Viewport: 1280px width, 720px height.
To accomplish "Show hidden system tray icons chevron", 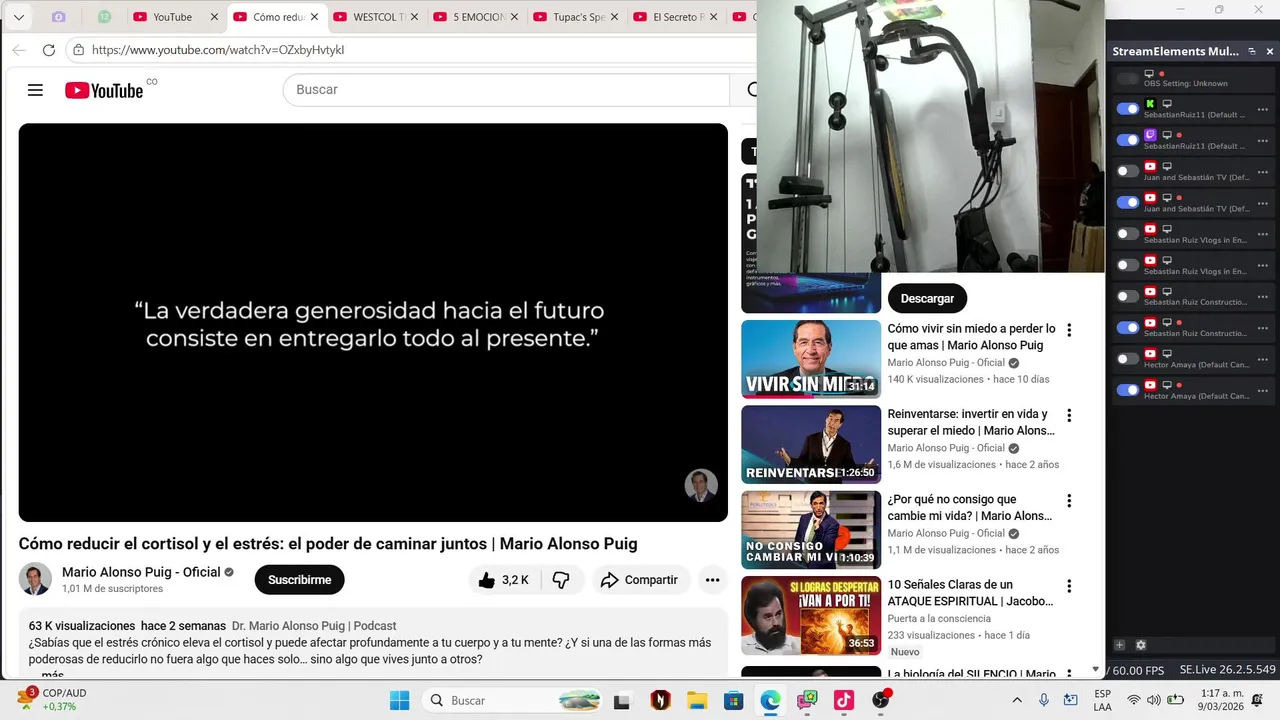I will 1017,700.
